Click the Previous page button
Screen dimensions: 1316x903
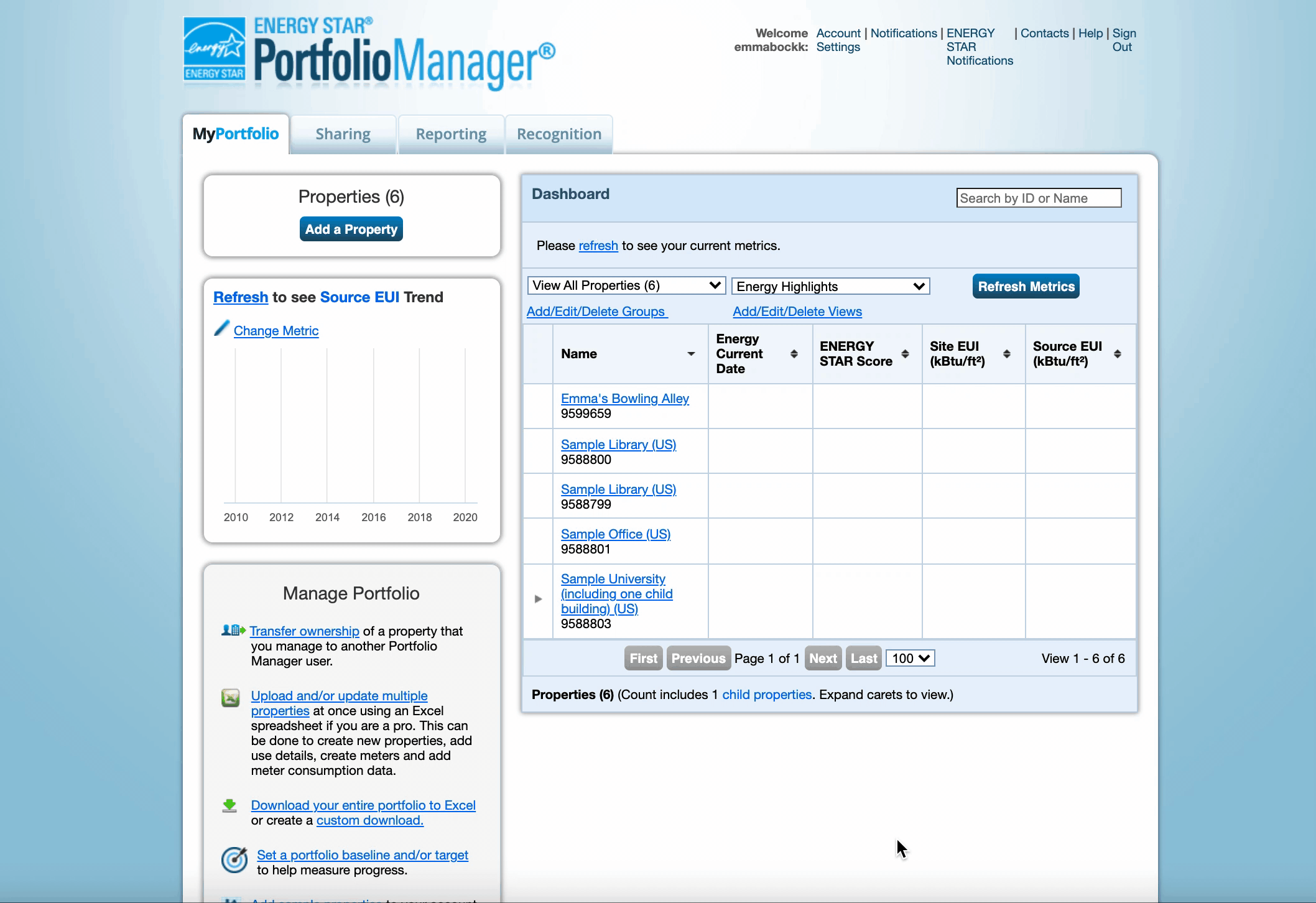coord(698,658)
